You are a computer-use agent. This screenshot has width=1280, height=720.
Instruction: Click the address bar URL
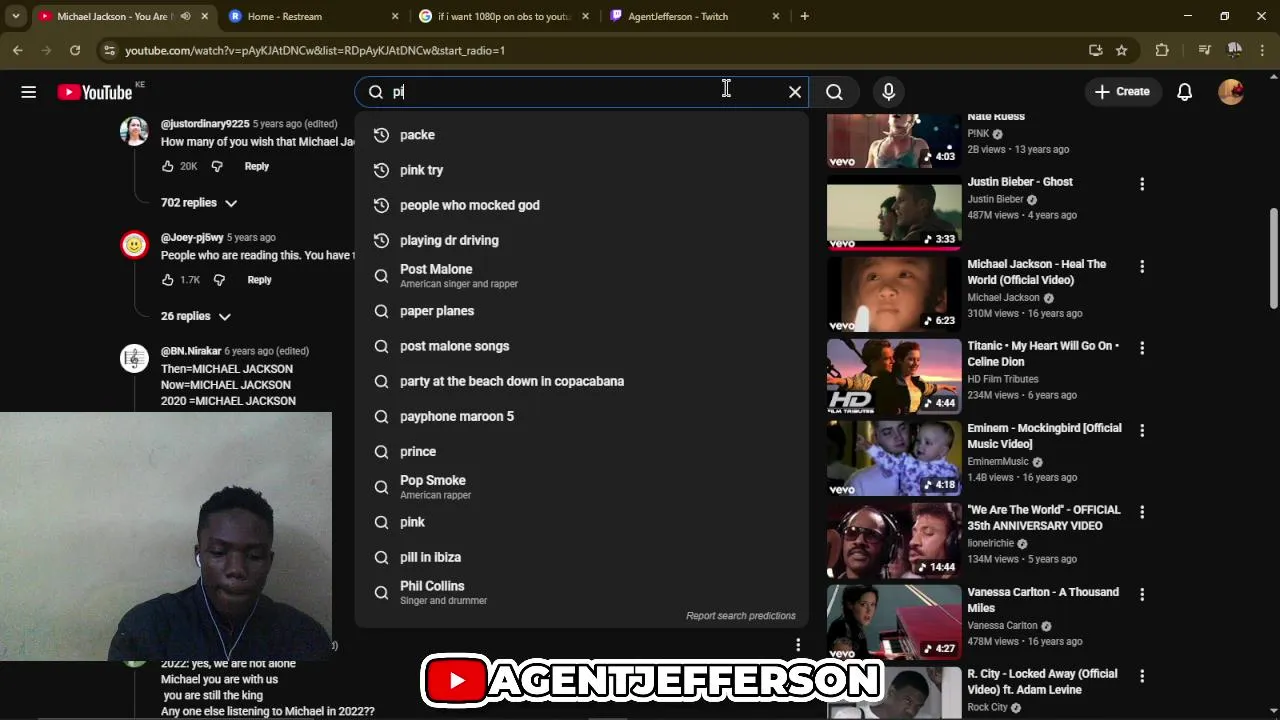pos(315,50)
